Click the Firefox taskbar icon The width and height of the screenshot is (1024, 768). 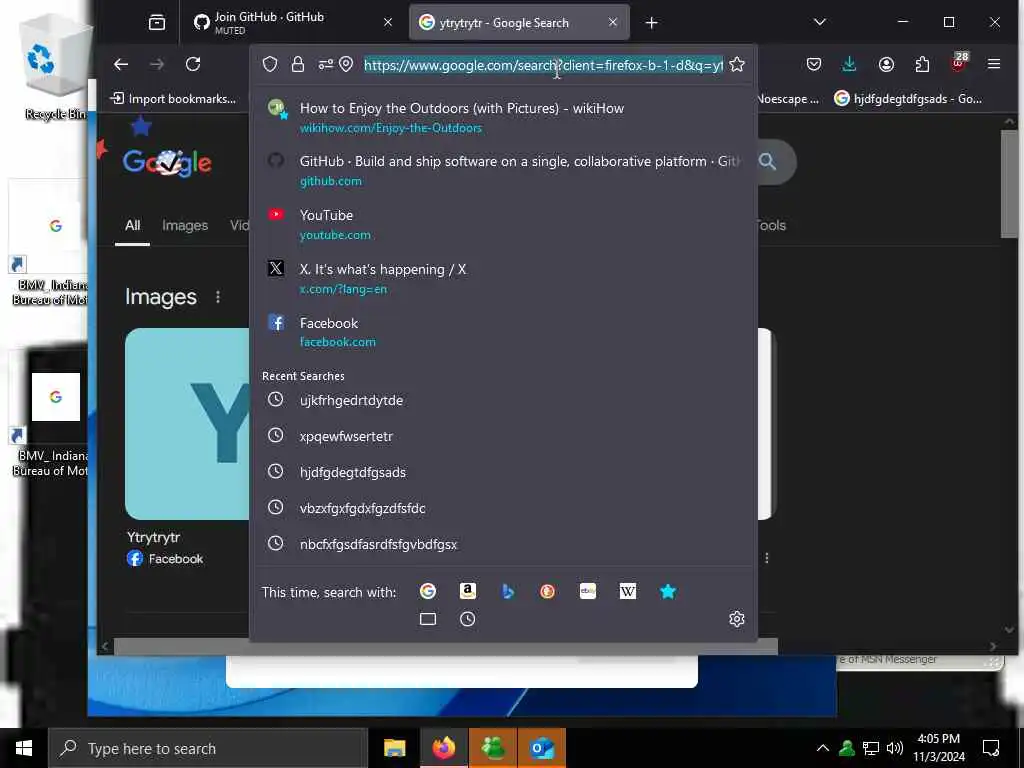443,748
